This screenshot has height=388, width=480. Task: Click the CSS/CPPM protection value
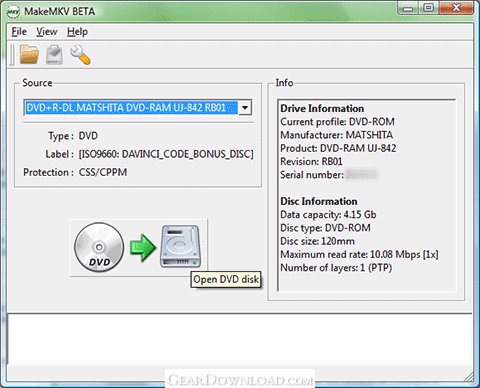pyautogui.click(x=103, y=172)
